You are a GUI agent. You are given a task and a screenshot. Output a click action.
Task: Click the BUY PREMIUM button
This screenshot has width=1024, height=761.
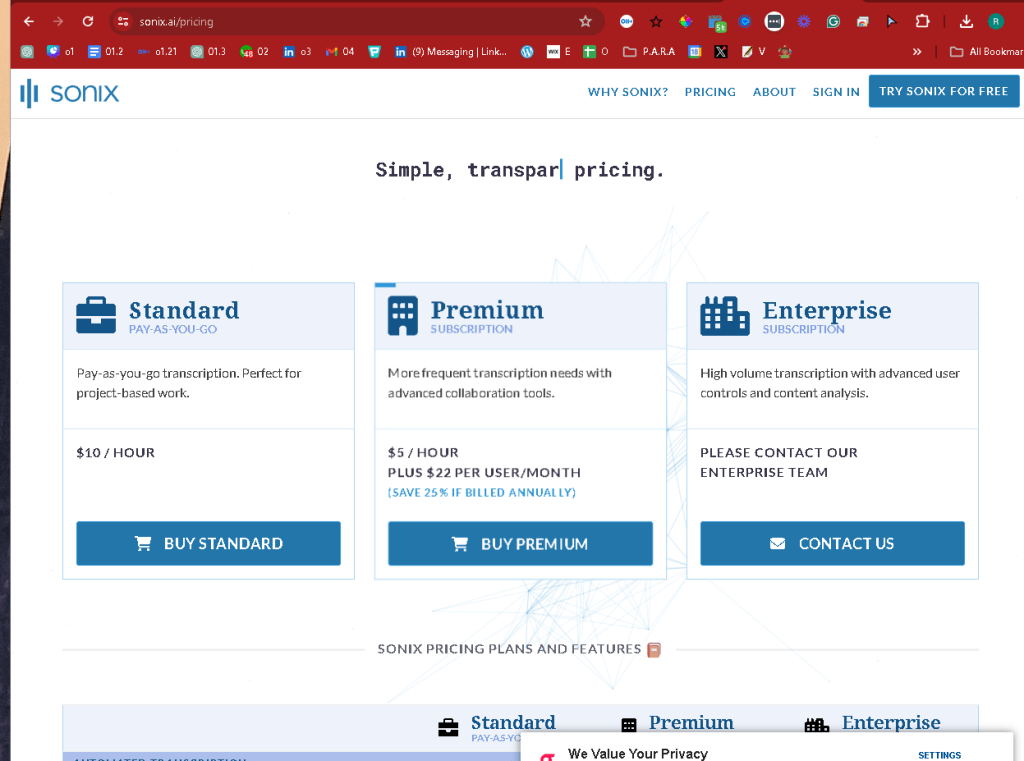[x=520, y=543]
